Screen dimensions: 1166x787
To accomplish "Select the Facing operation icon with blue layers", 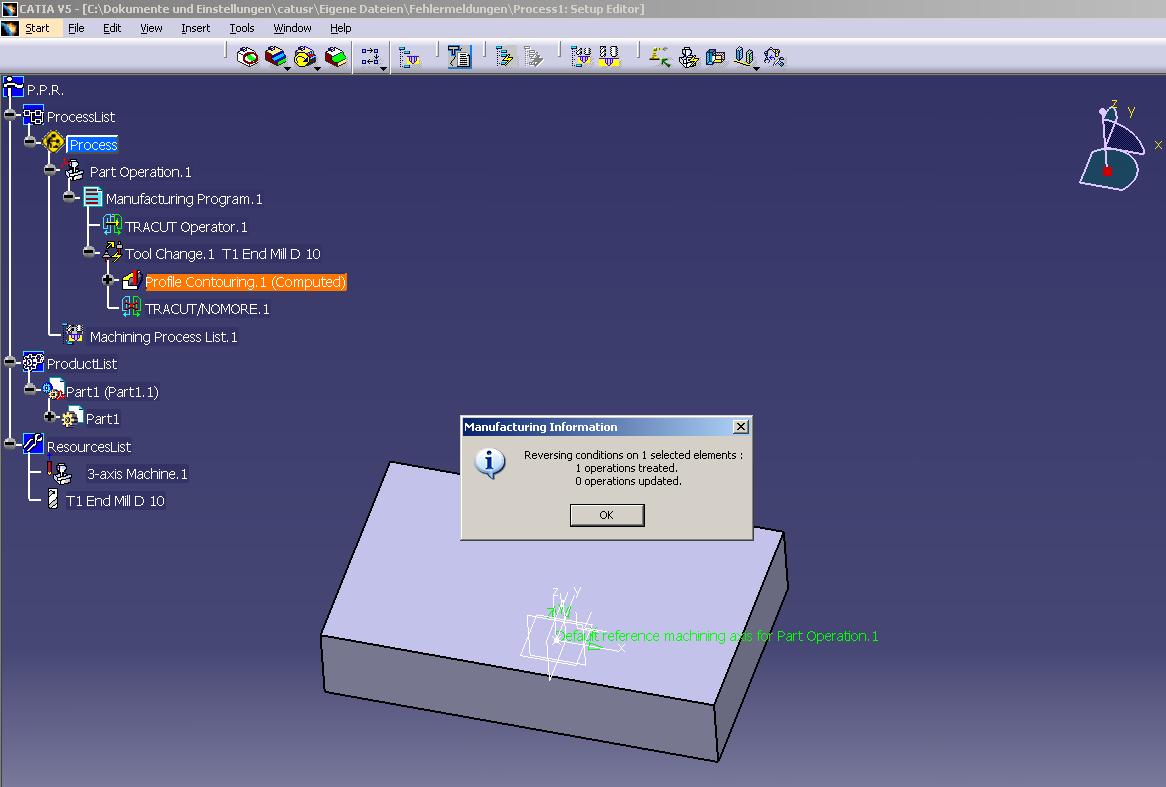I will point(276,57).
